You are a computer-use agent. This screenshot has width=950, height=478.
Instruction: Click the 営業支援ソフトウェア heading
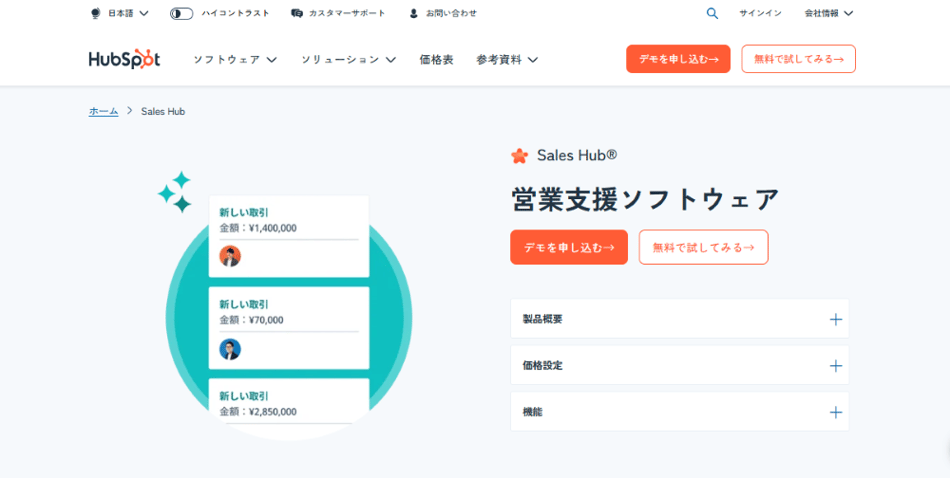[645, 199]
